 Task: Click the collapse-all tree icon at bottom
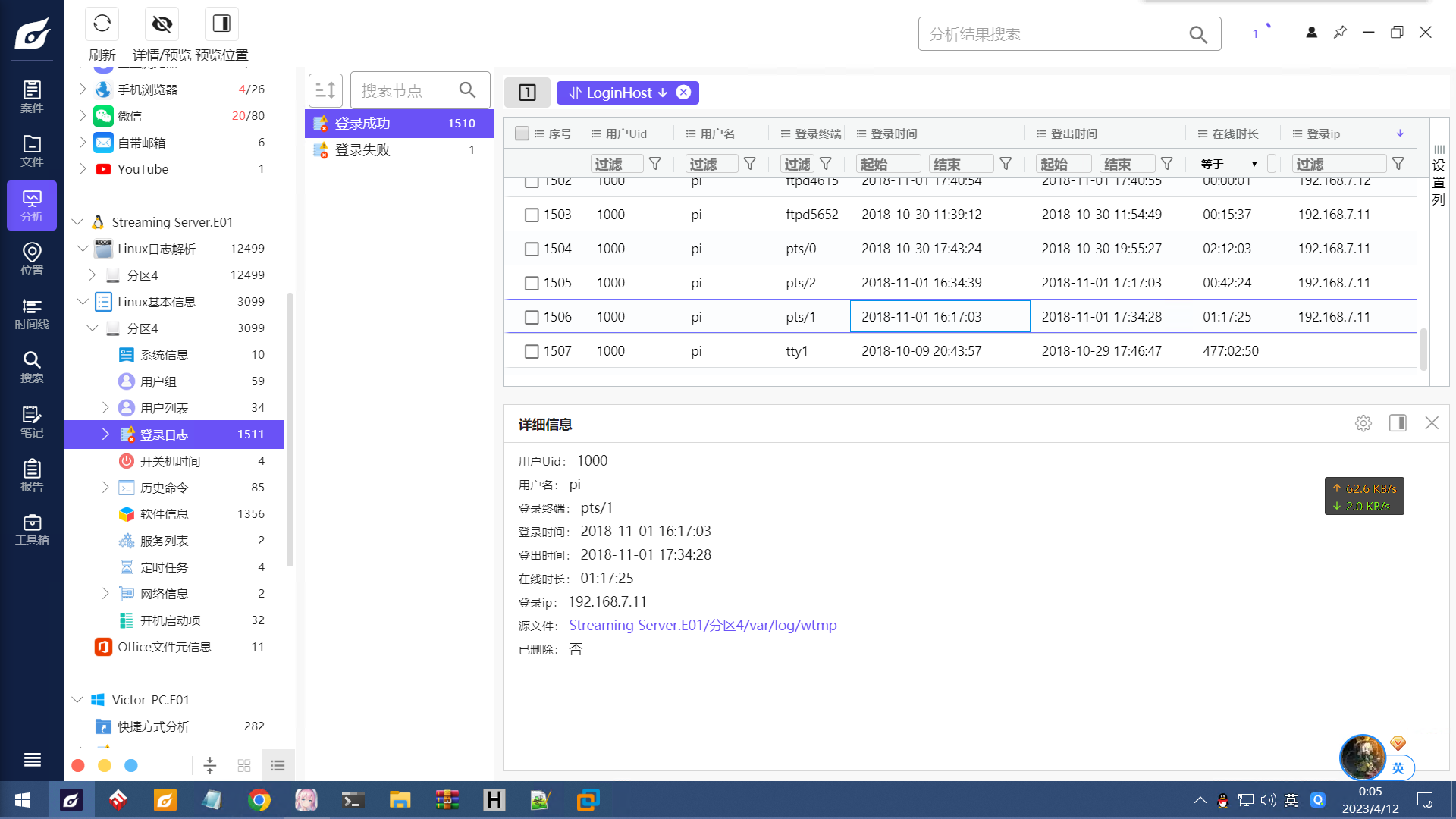point(210,765)
